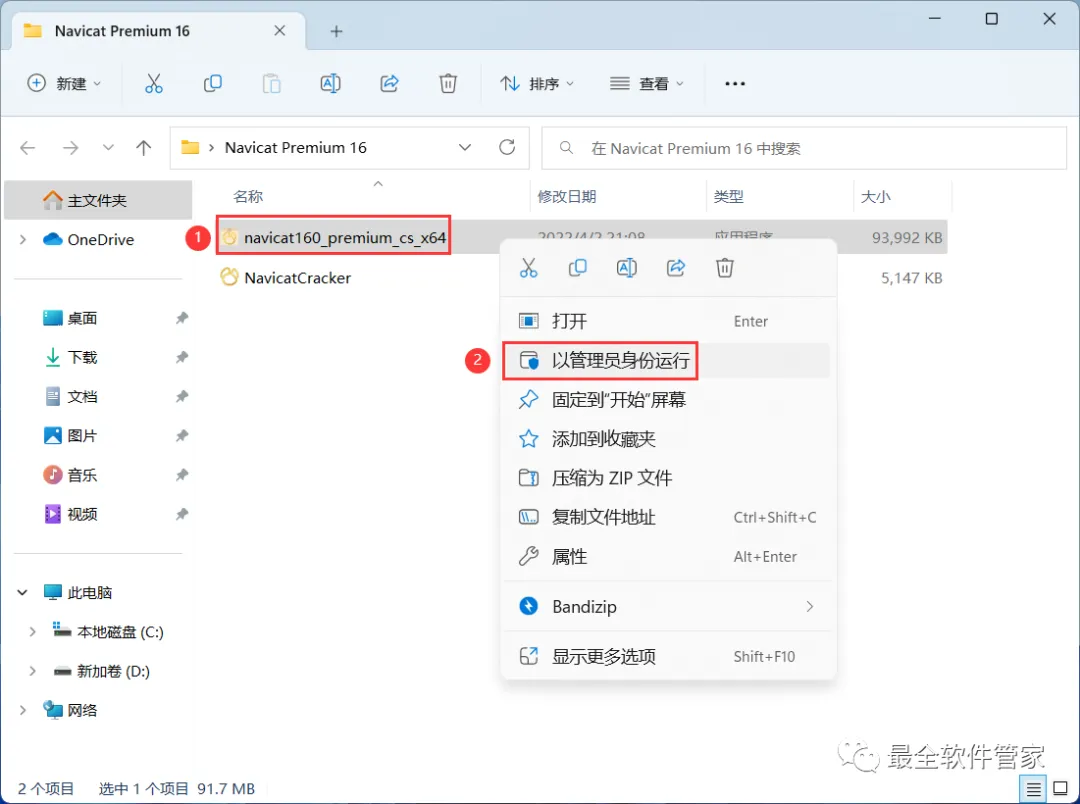Expand the address bar history dropdown
The image size is (1080, 804).
pos(465,147)
